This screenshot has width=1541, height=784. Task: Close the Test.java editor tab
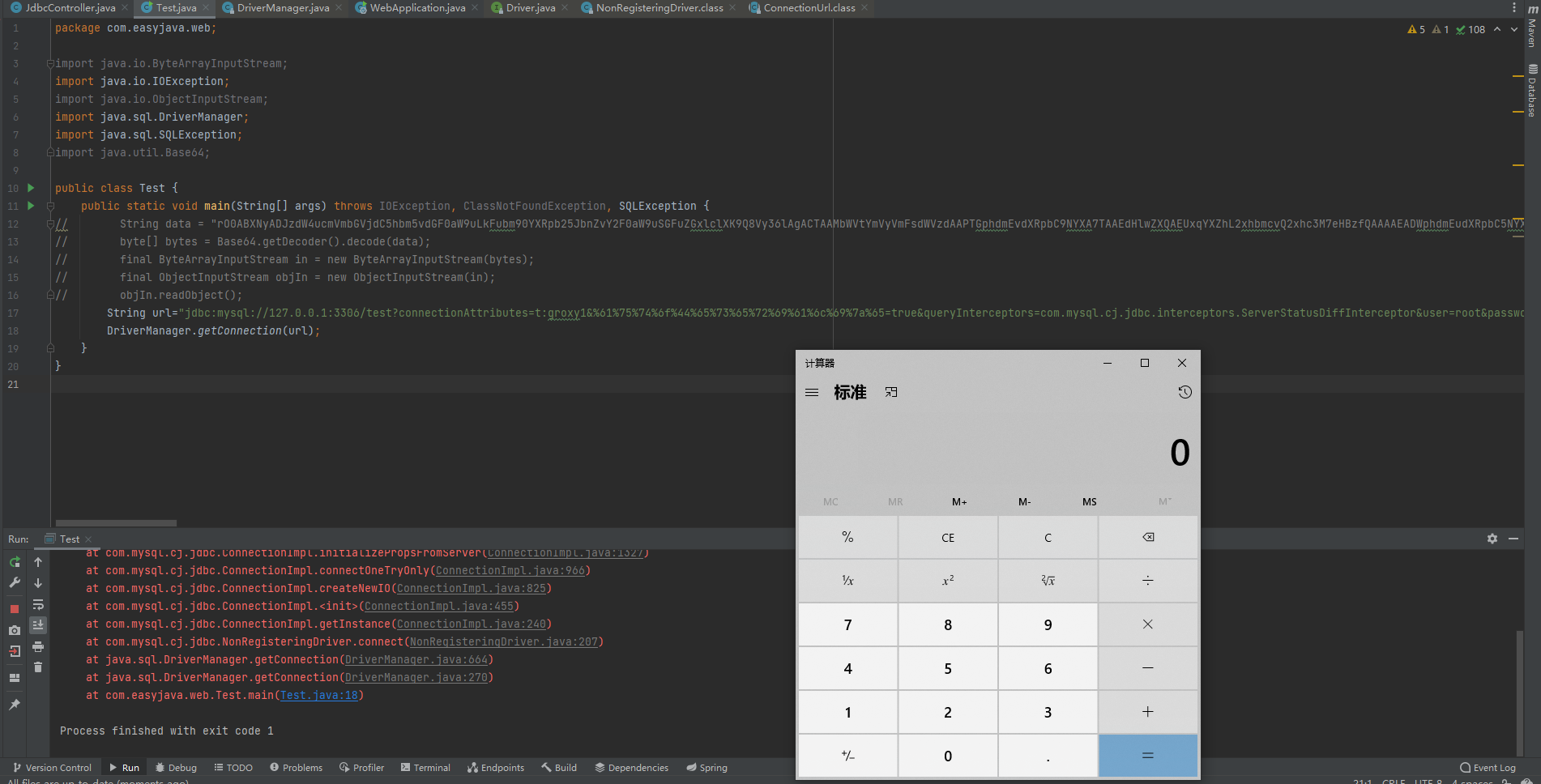click(206, 7)
